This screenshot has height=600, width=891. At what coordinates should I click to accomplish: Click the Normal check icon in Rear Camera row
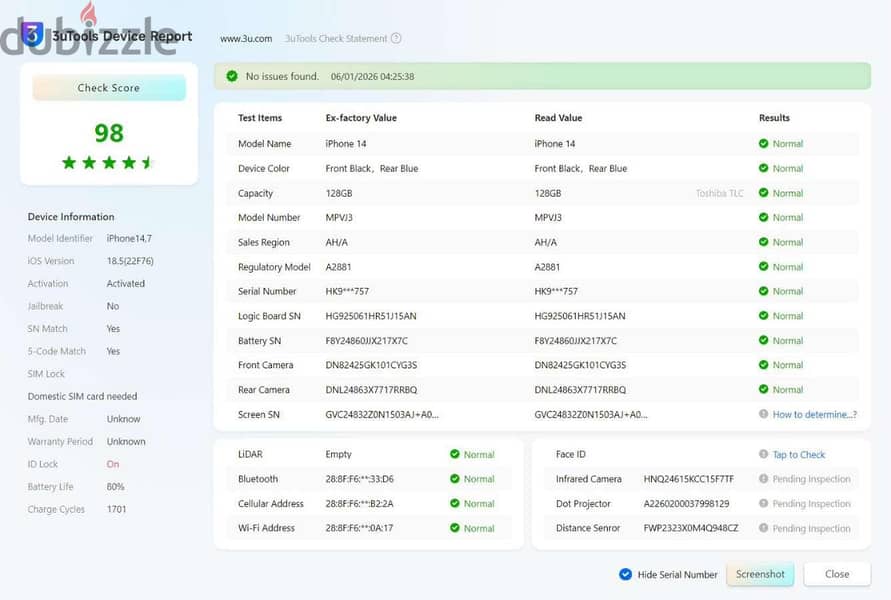[x=763, y=389]
